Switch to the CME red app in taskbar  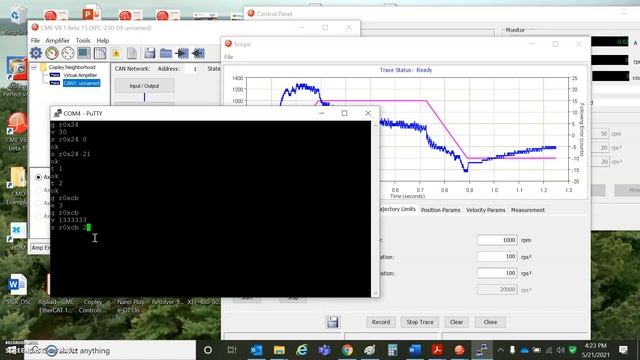(x=460, y=350)
